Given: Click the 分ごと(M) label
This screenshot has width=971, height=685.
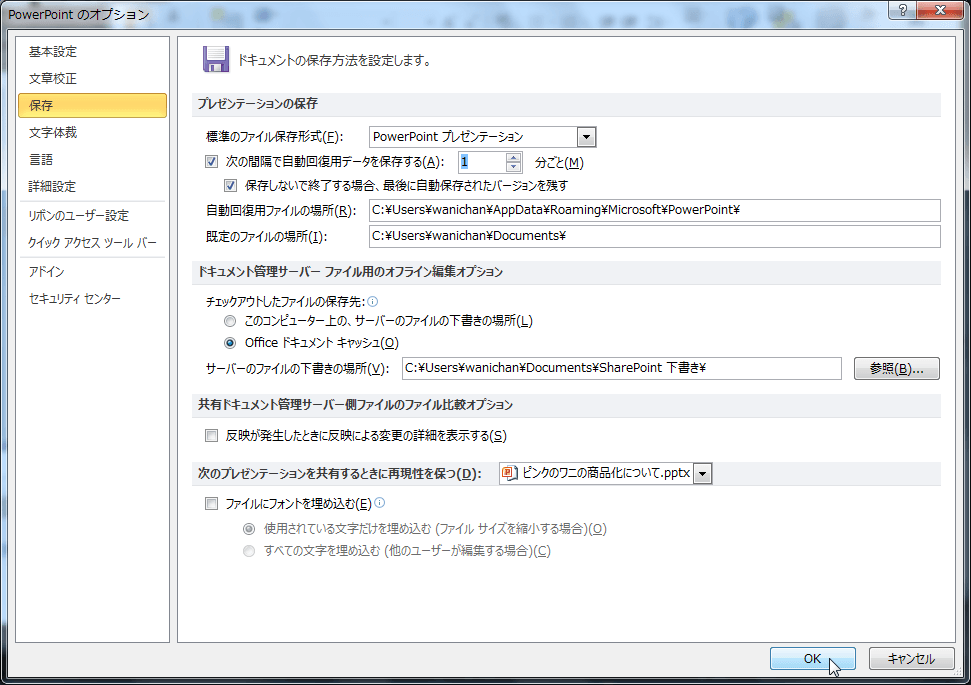Looking at the screenshot, I should [x=559, y=162].
